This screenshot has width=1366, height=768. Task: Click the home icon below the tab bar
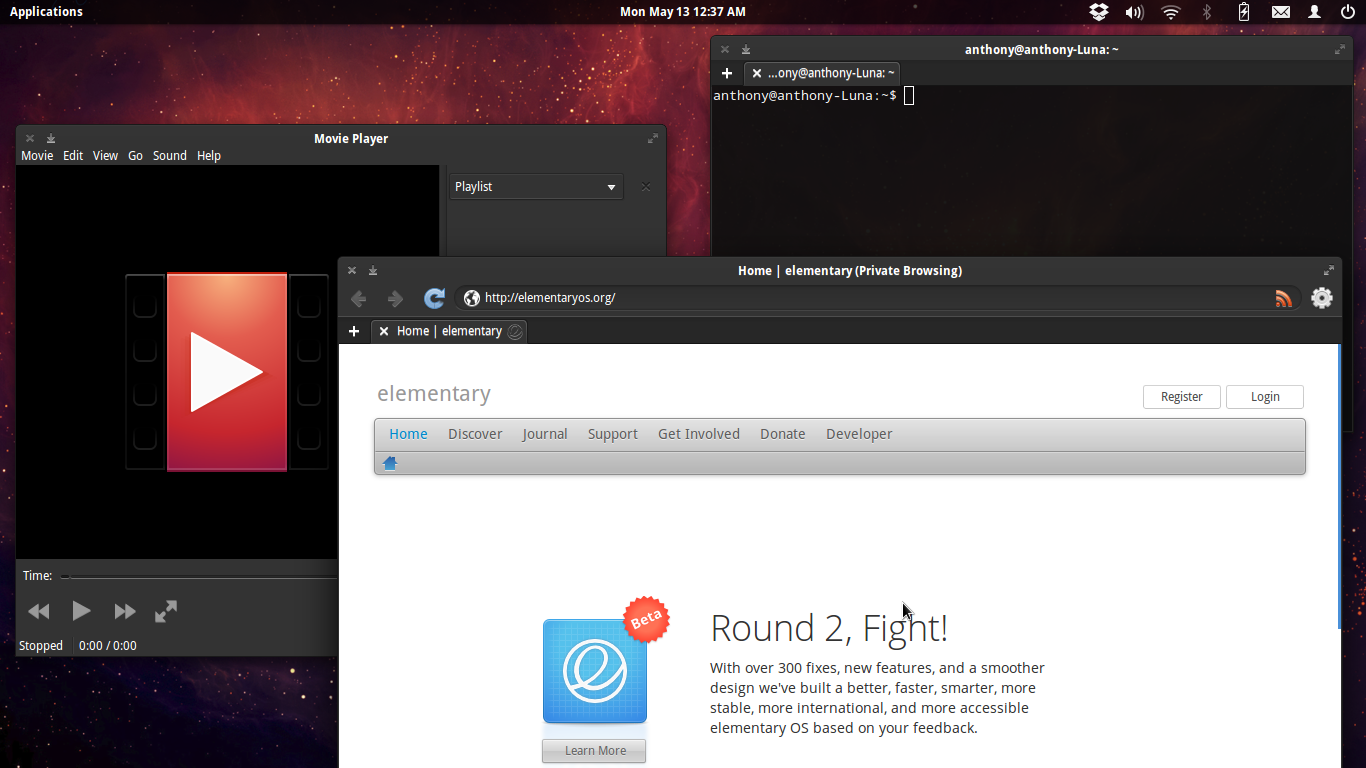[x=389, y=462]
